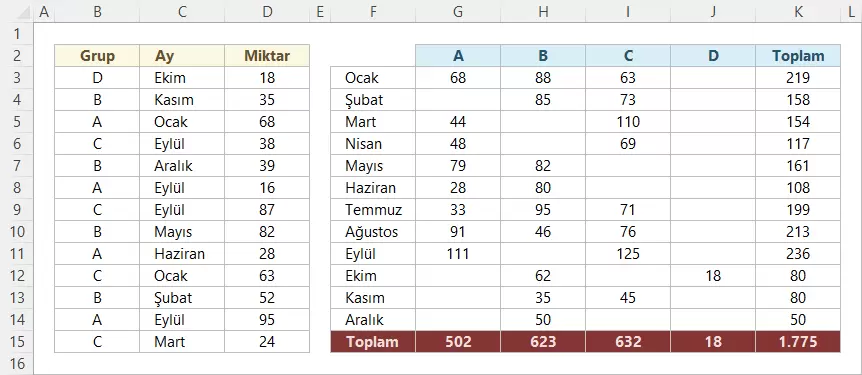Select cell showing 236 in Toplam column
The height and width of the screenshot is (375, 862).
tap(798, 253)
